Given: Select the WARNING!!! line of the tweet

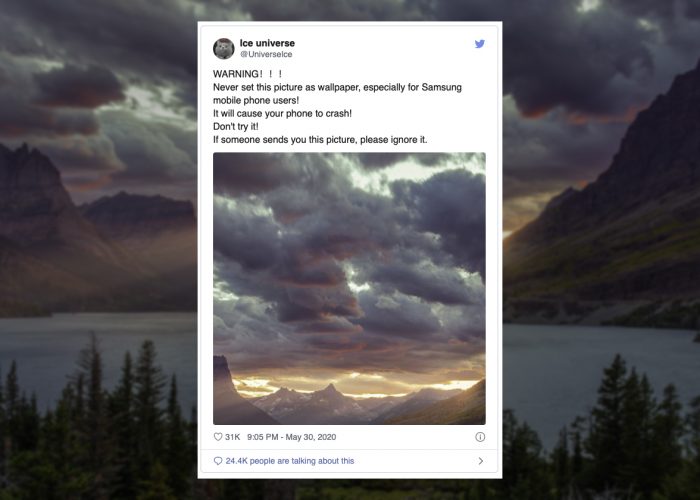Looking at the screenshot, I should click(x=247, y=74).
